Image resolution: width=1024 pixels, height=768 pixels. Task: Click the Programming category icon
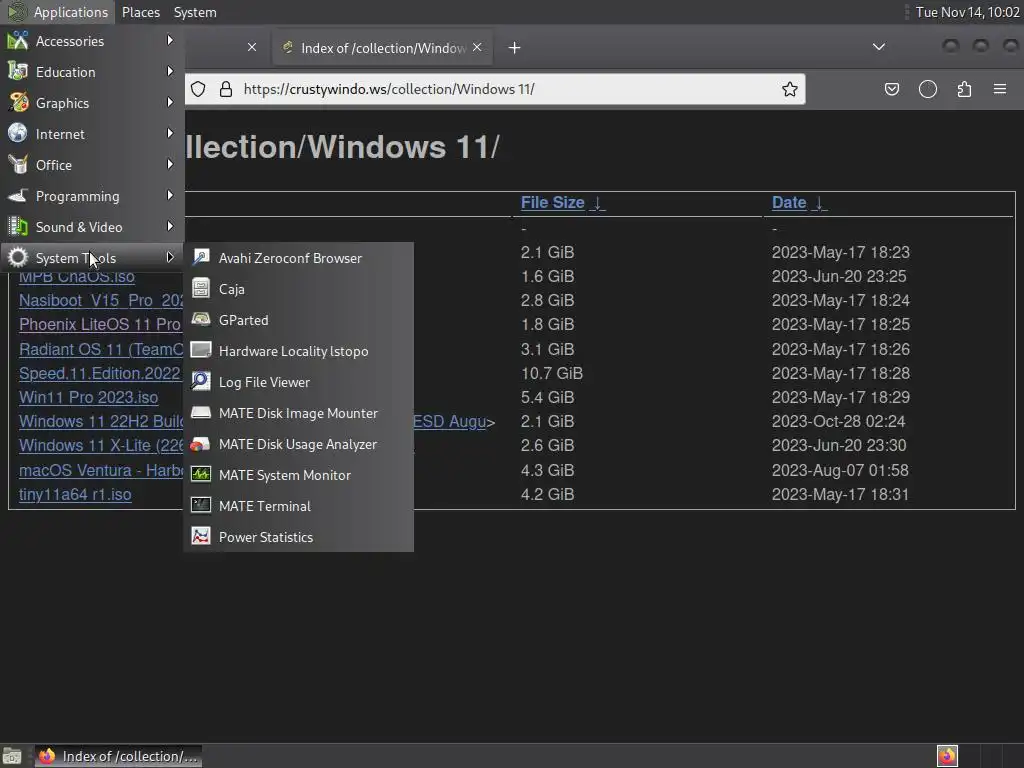(x=18, y=195)
